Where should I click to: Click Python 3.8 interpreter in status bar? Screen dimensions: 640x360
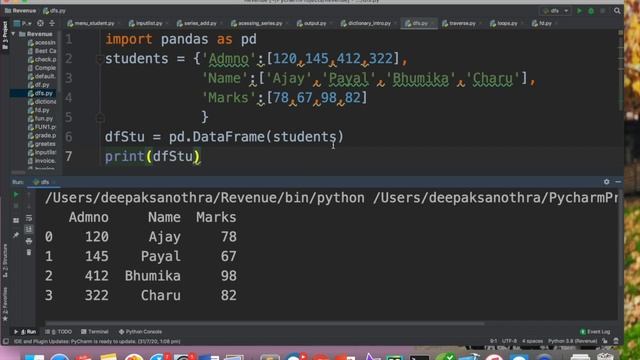pyautogui.click(x=572, y=341)
